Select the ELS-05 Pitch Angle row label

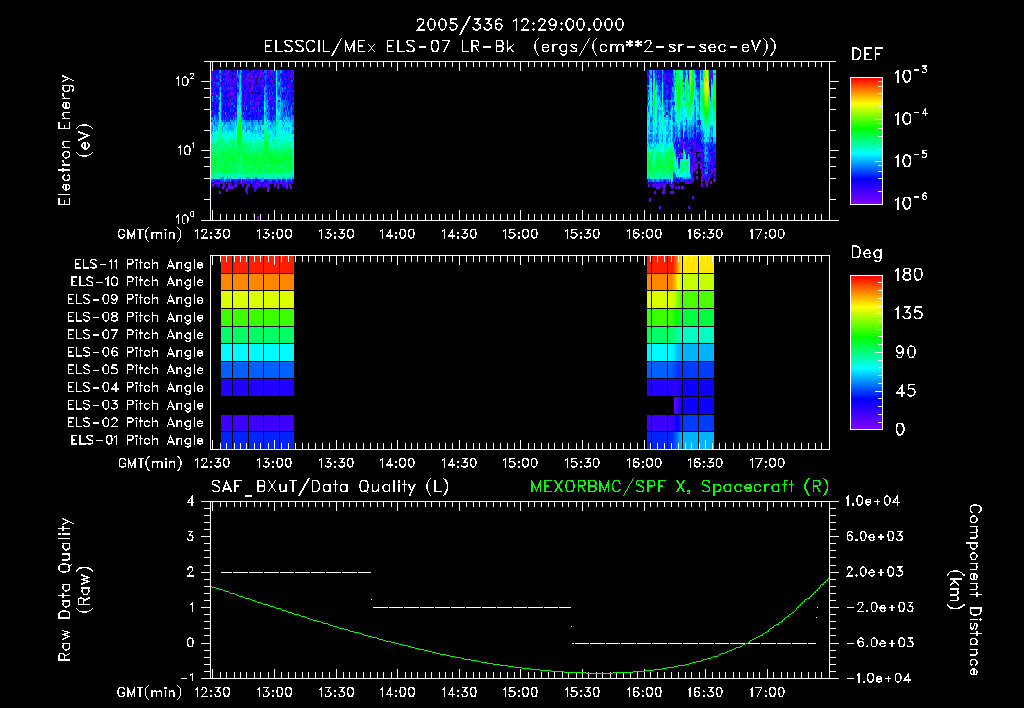(x=136, y=370)
